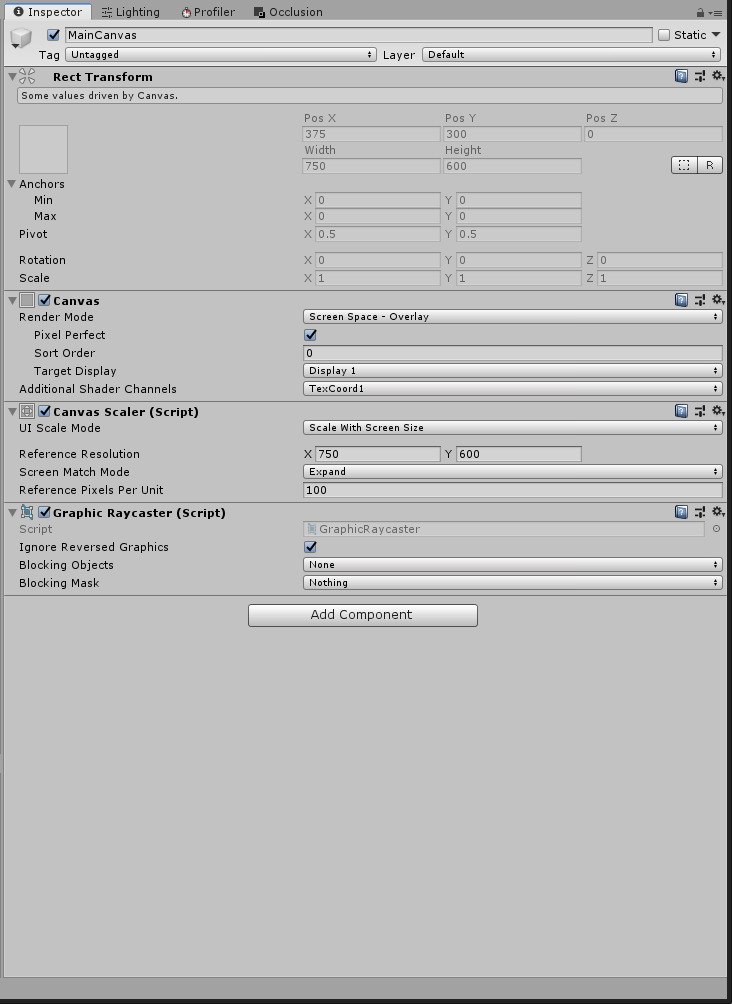Toggle MainCanvas active checkbox
Image resolution: width=732 pixels, height=1004 pixels.
54,35
